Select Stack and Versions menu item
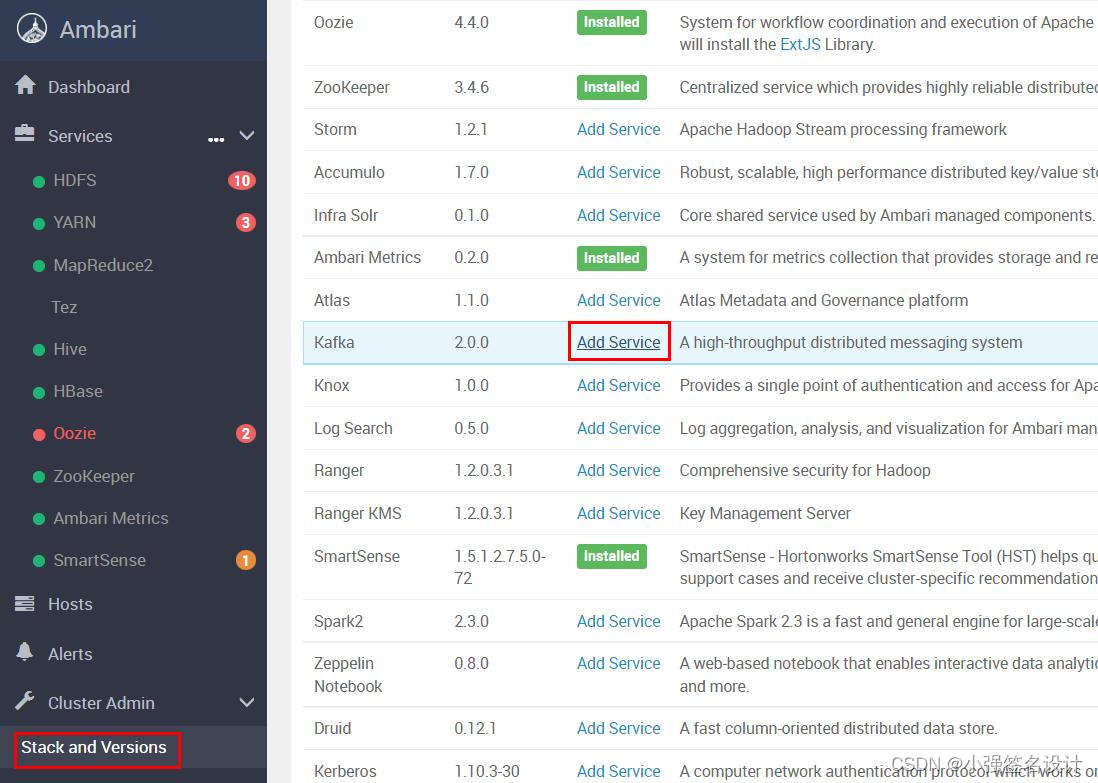 94,747
